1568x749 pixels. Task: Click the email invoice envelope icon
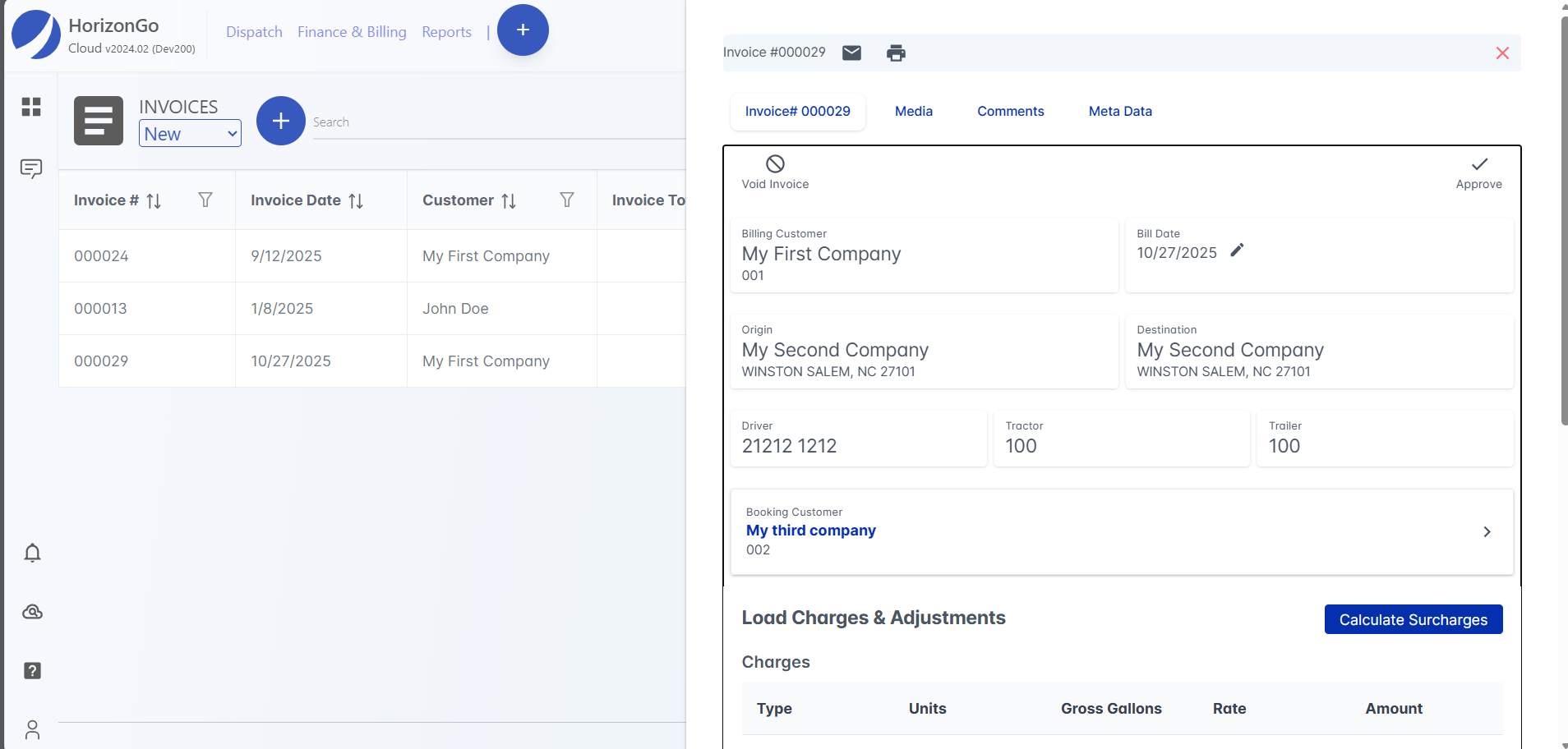pos(851,53)
